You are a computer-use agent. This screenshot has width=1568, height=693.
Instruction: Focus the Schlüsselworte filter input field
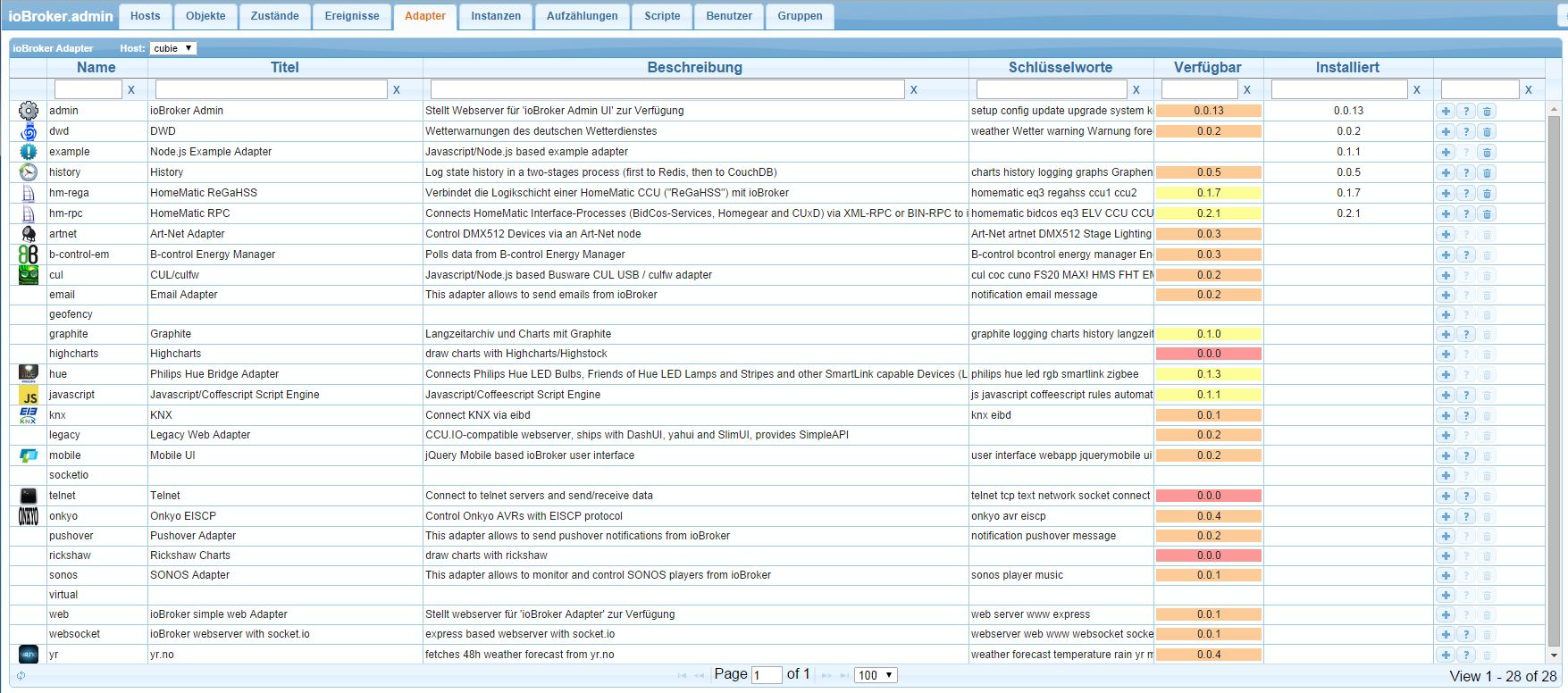(1052, 89)
